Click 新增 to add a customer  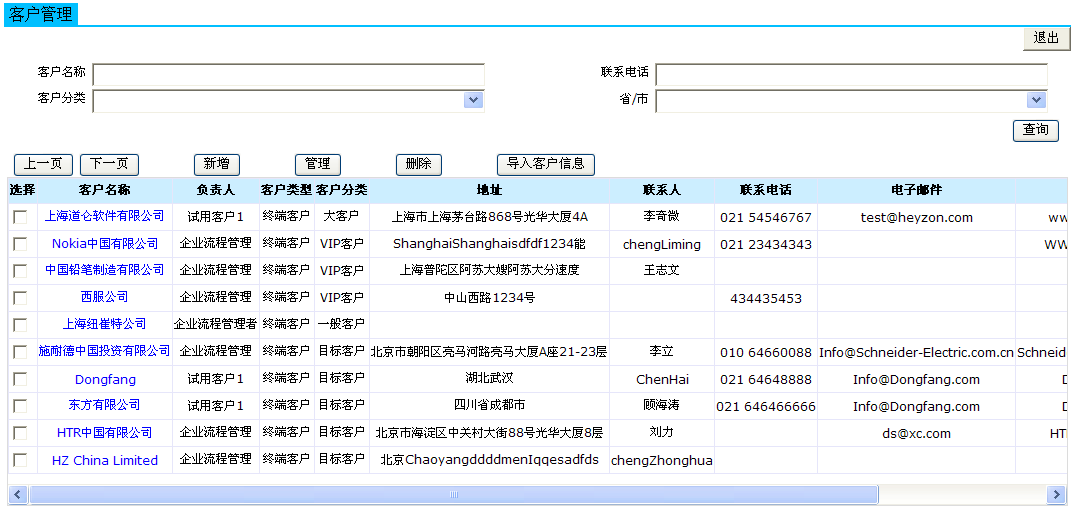click(216, 165)
